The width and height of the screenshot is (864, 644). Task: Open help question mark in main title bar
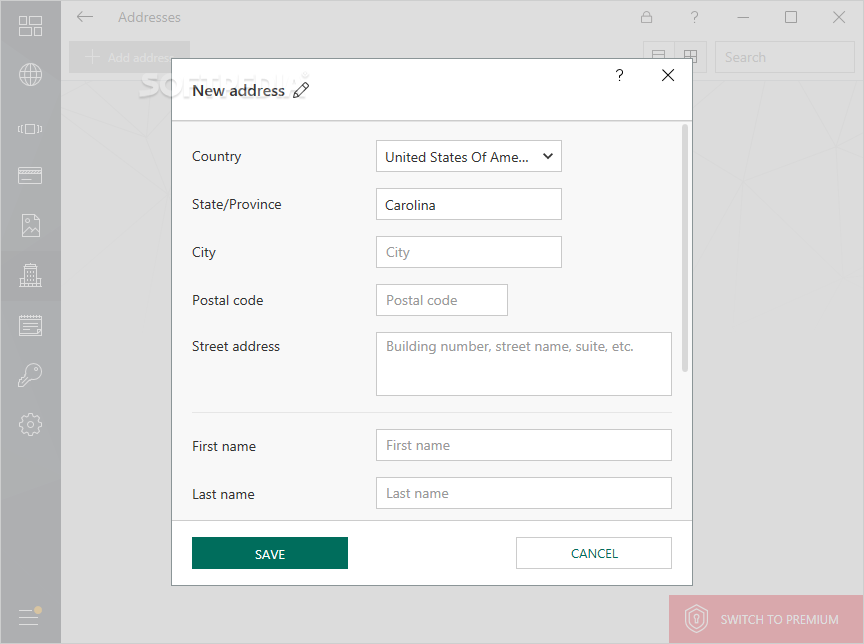pos(694,17)
